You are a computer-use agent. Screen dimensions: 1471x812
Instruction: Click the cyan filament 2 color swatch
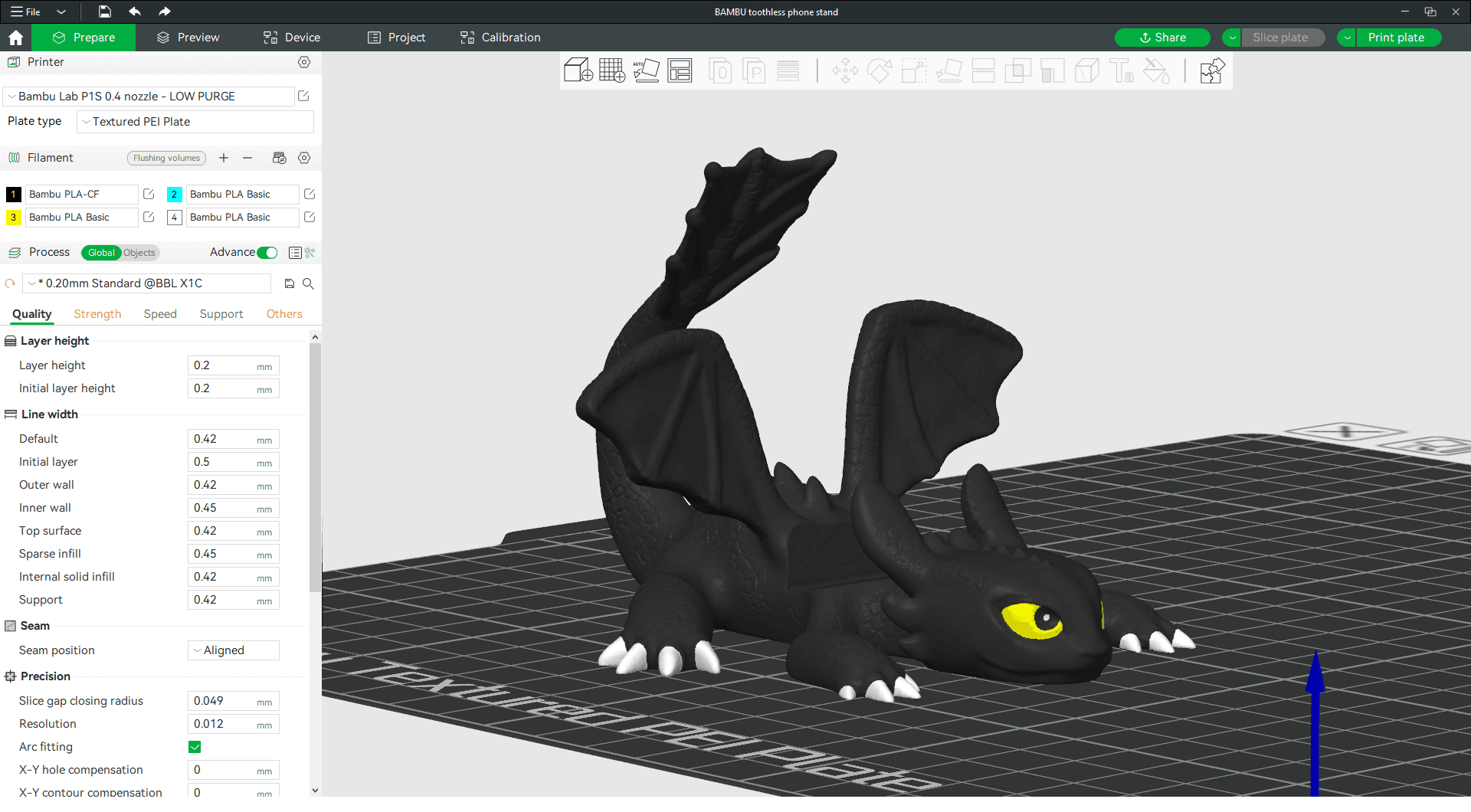click(175, 195)
